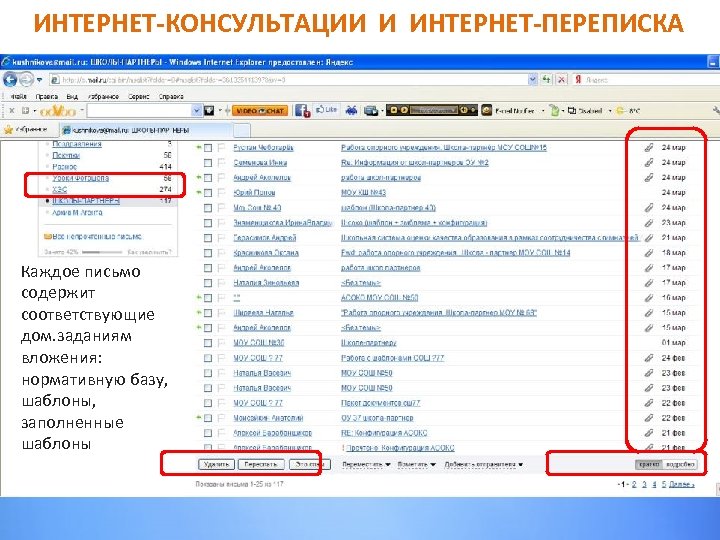
Task: Click the Переслать button
Action: 261,465
